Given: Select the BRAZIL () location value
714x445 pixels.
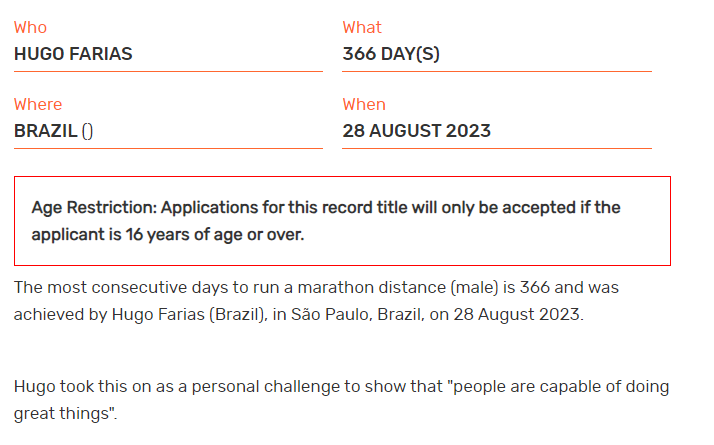Looking at the screenshot, I should [x=54, y=131].
